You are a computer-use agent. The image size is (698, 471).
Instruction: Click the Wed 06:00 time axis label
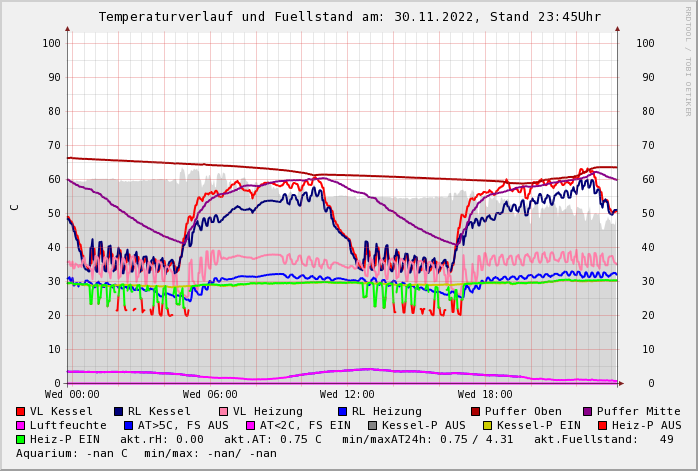210,394
